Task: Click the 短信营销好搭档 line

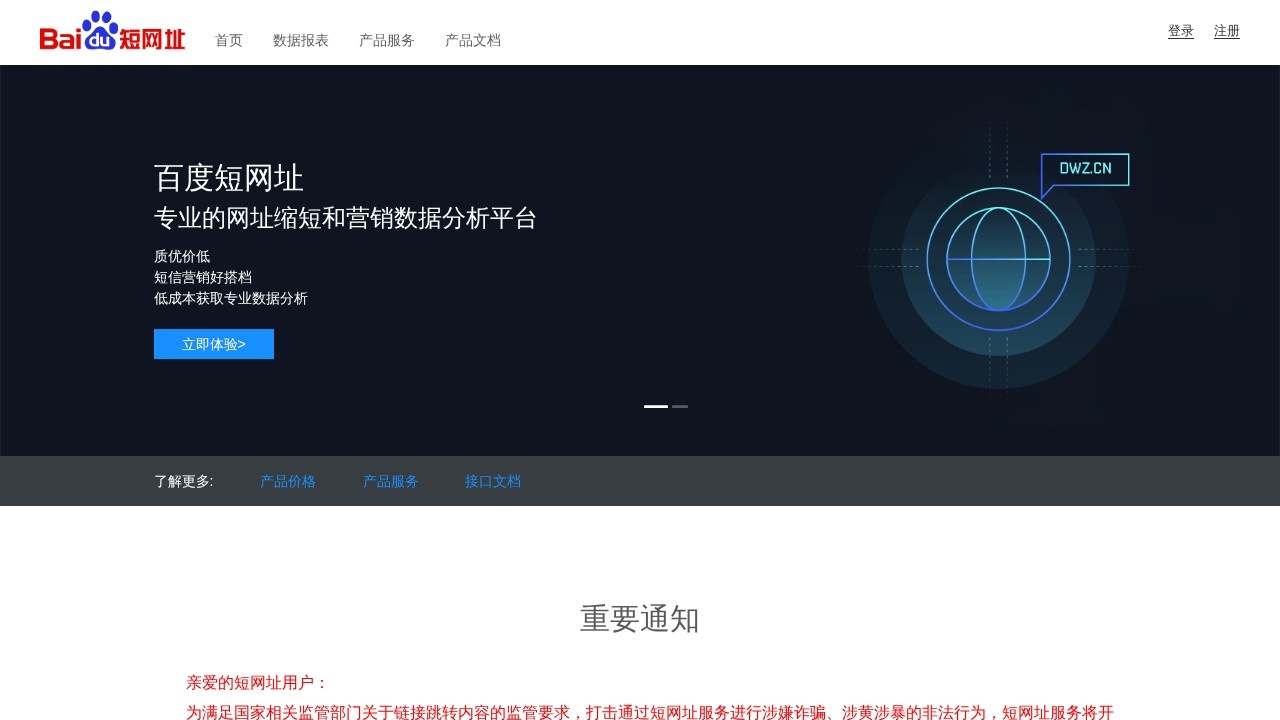Action: (x=203, y=277)
